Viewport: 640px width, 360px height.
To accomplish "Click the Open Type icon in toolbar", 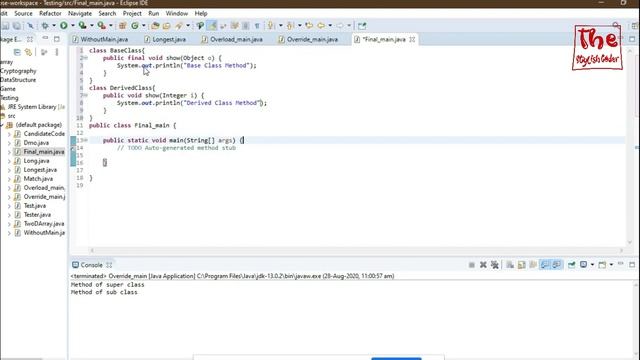I will click(155, 25).
